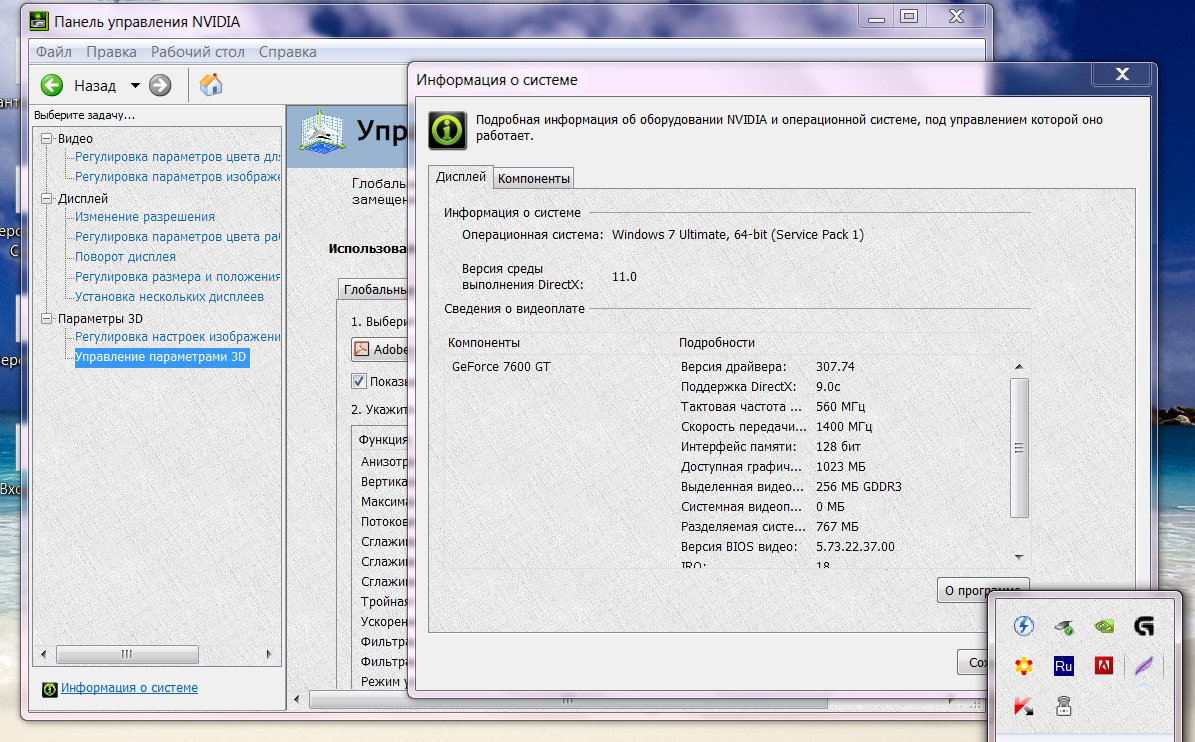Collapse the Дисплей tree node
The height and width of the screenshot is (742, 1195).
coord(47,199)
